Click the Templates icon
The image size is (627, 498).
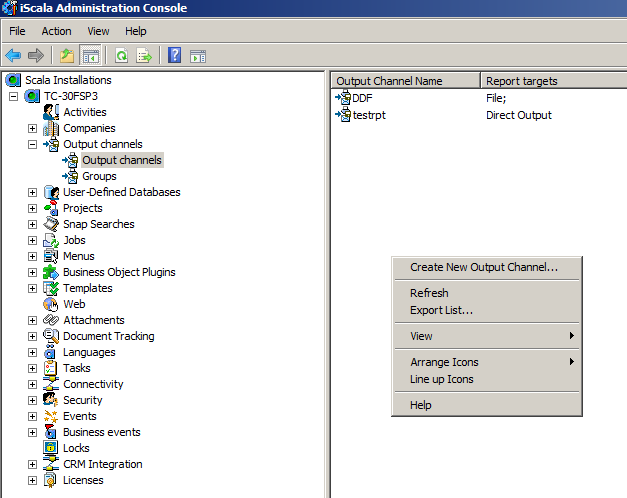click(x=51, y=288)
